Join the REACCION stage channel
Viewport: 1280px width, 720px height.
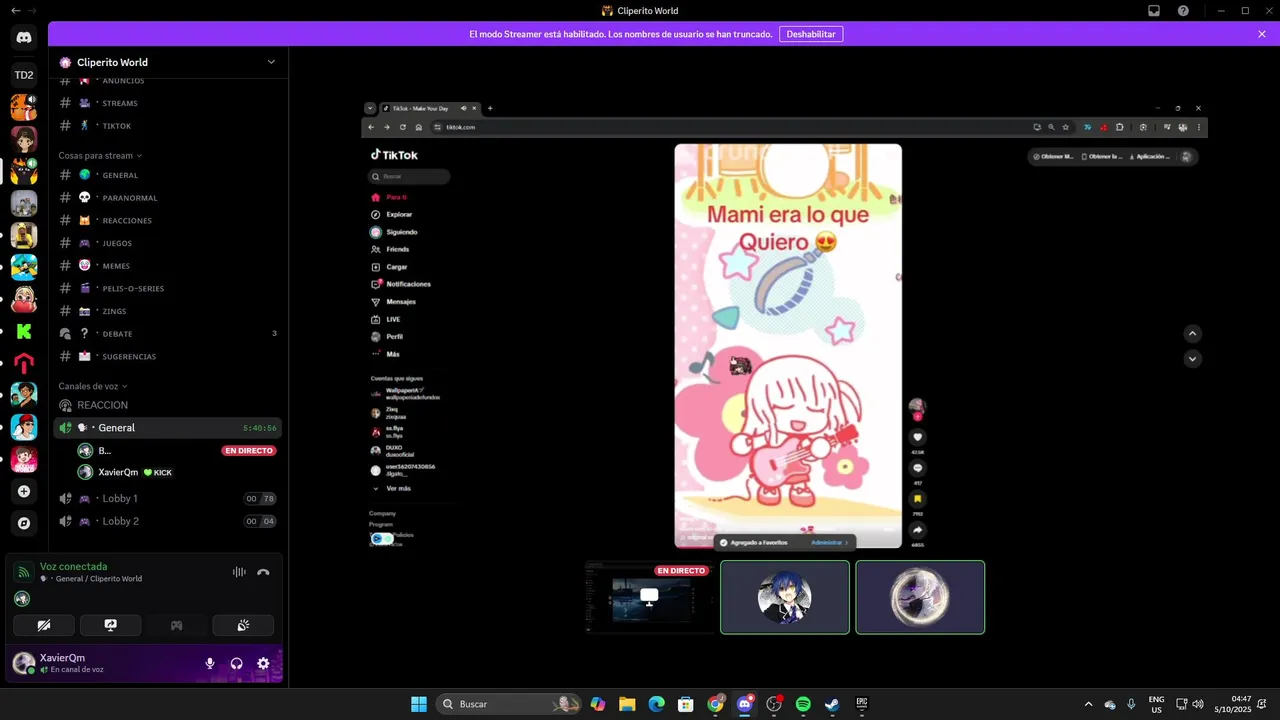(x=167, y=405)
